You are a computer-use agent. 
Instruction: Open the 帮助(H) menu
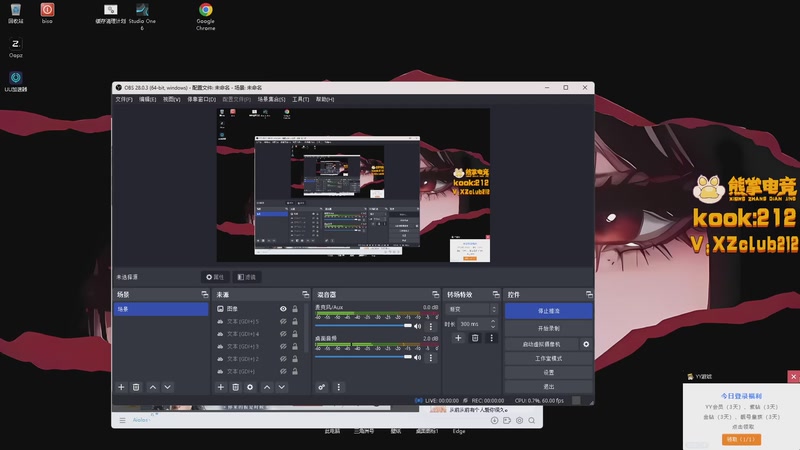[x=325, y=99]
